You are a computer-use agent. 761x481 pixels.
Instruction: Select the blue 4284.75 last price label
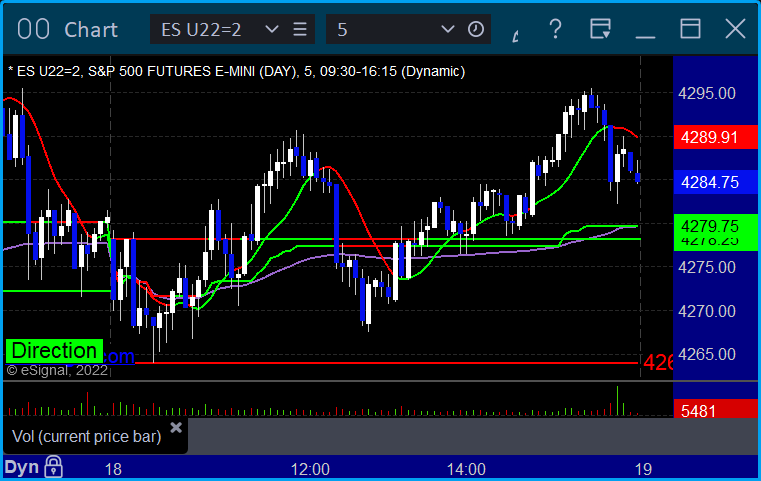pos(715,182)
